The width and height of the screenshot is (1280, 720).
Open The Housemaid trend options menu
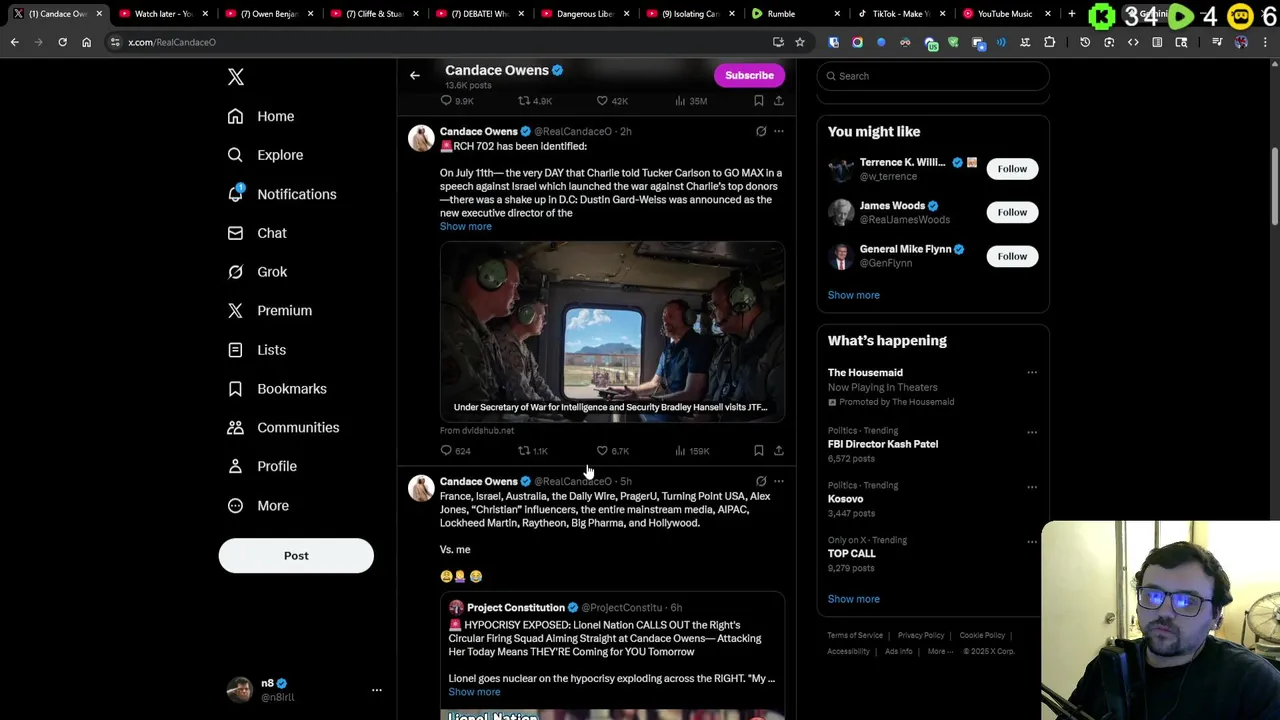[x=1032, y=373]
